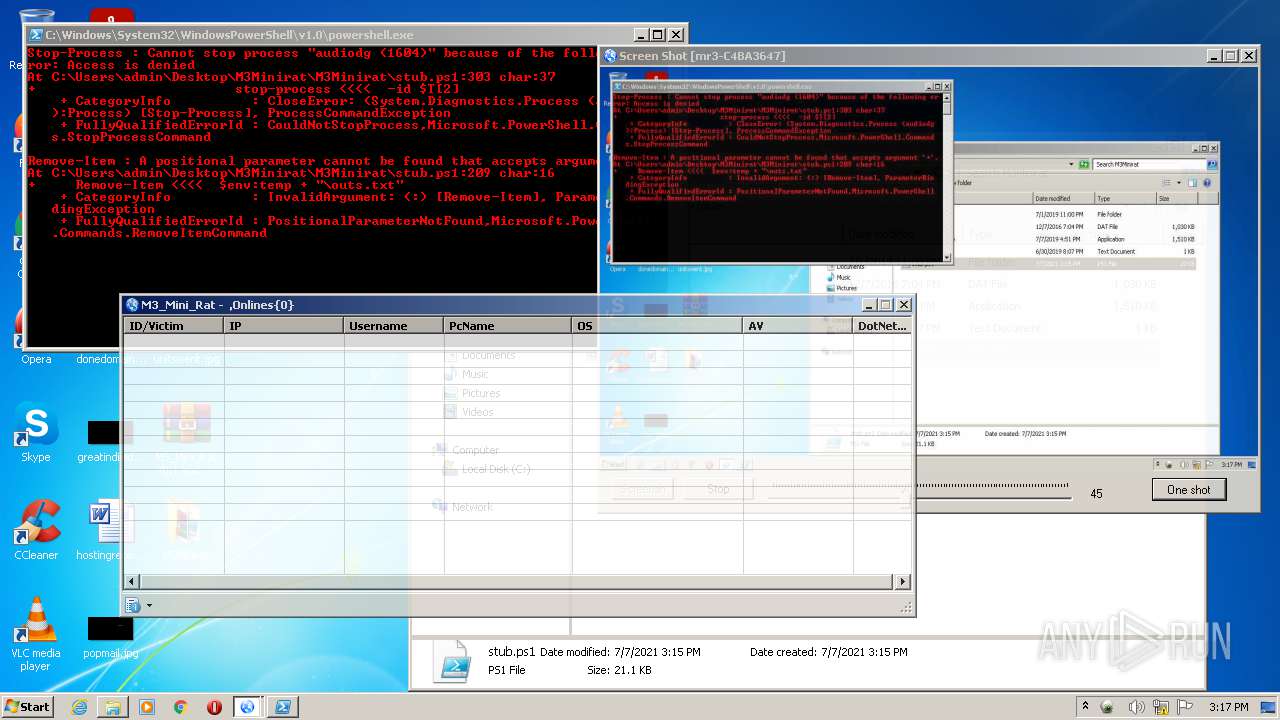Sort by the OS column header
Viewport: 1280px width, 720px height.
coord(657,326)
